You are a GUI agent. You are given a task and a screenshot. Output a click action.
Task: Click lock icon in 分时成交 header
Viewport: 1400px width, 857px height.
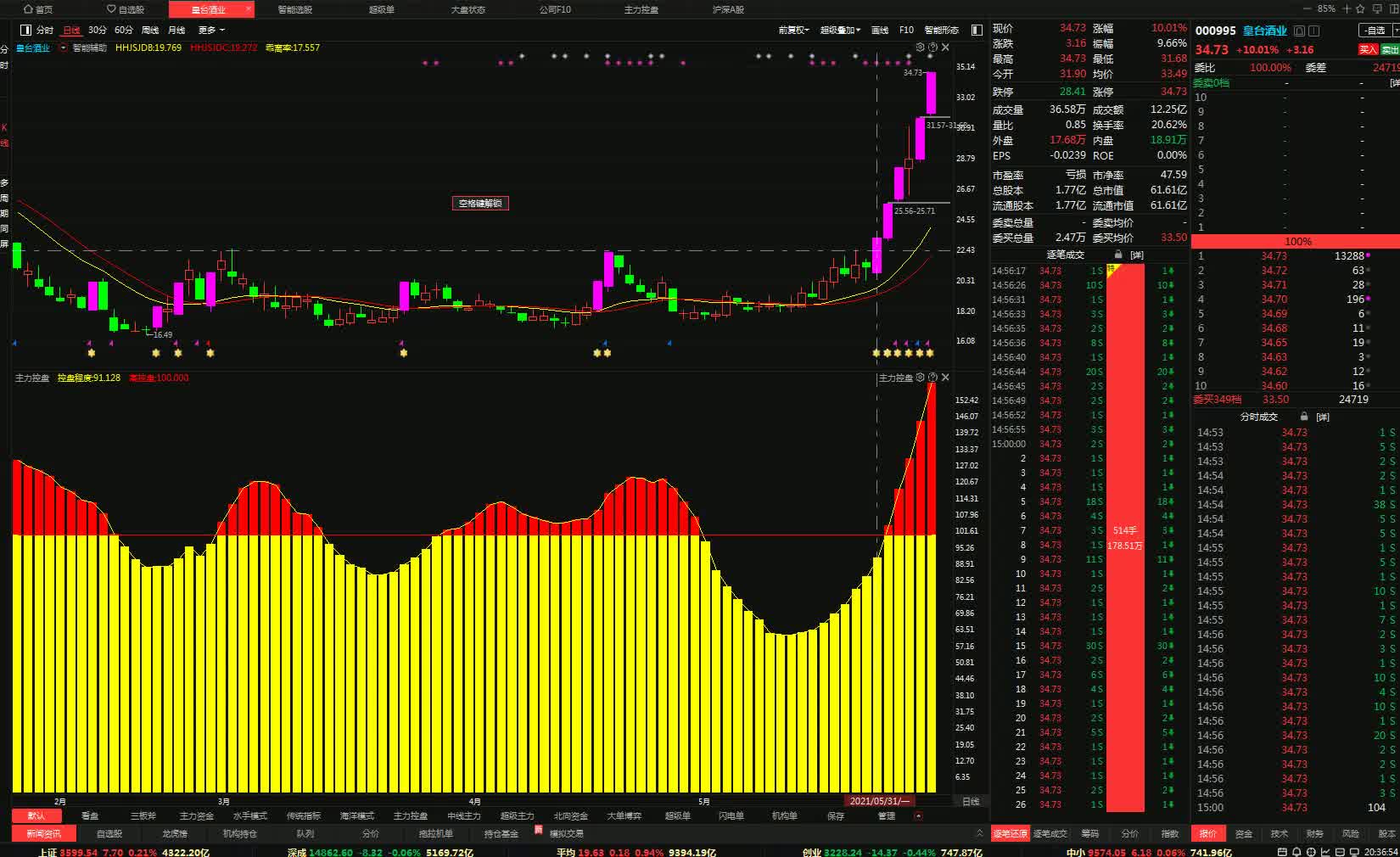[x=1303, y=417]
